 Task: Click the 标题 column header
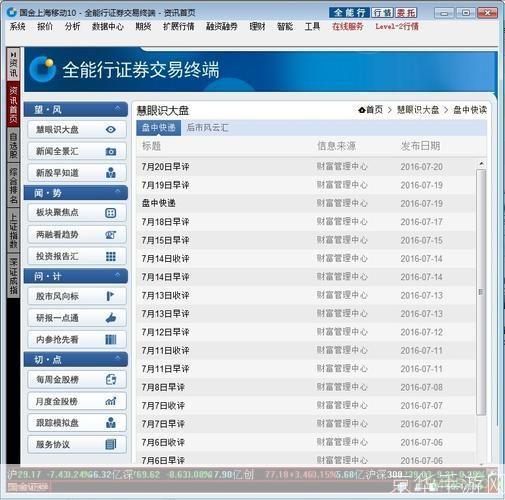tap(151, 146)
